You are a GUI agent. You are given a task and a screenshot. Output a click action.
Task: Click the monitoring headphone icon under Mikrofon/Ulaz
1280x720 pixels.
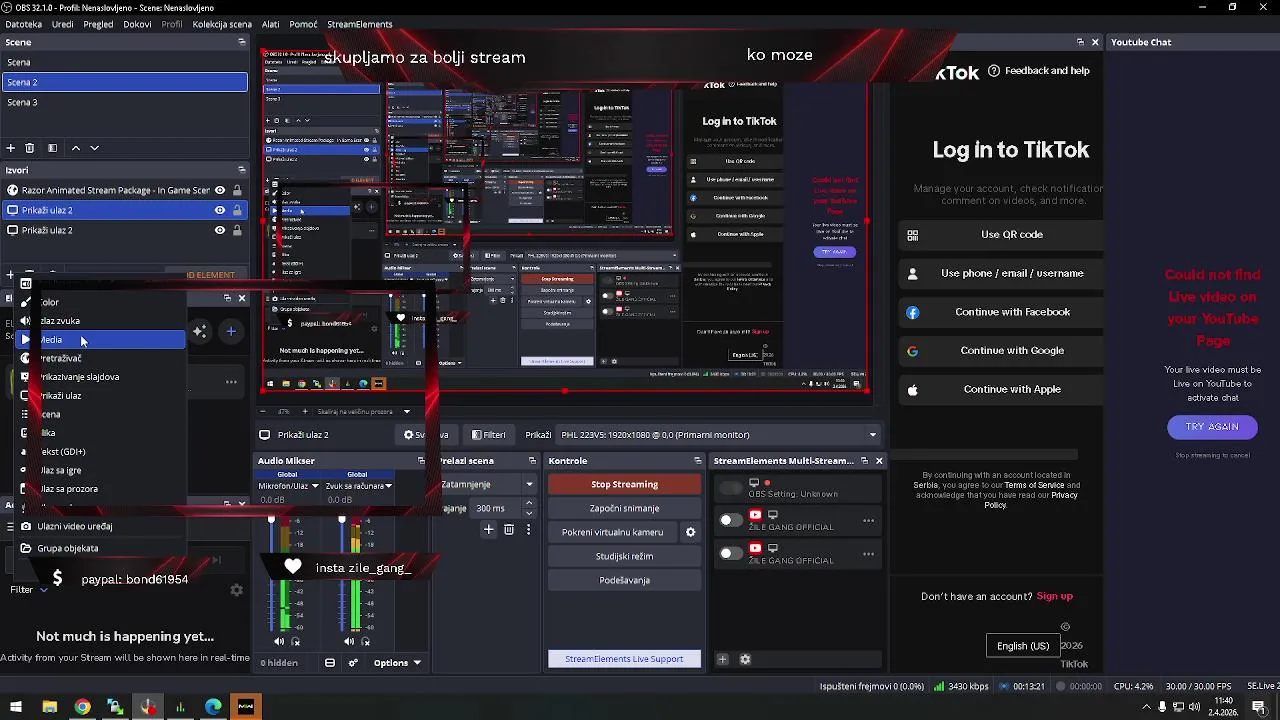coord(295,641)
